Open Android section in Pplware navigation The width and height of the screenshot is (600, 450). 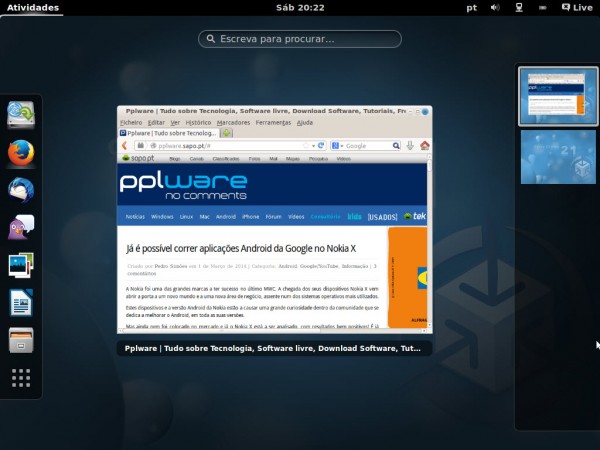point(226,217)
